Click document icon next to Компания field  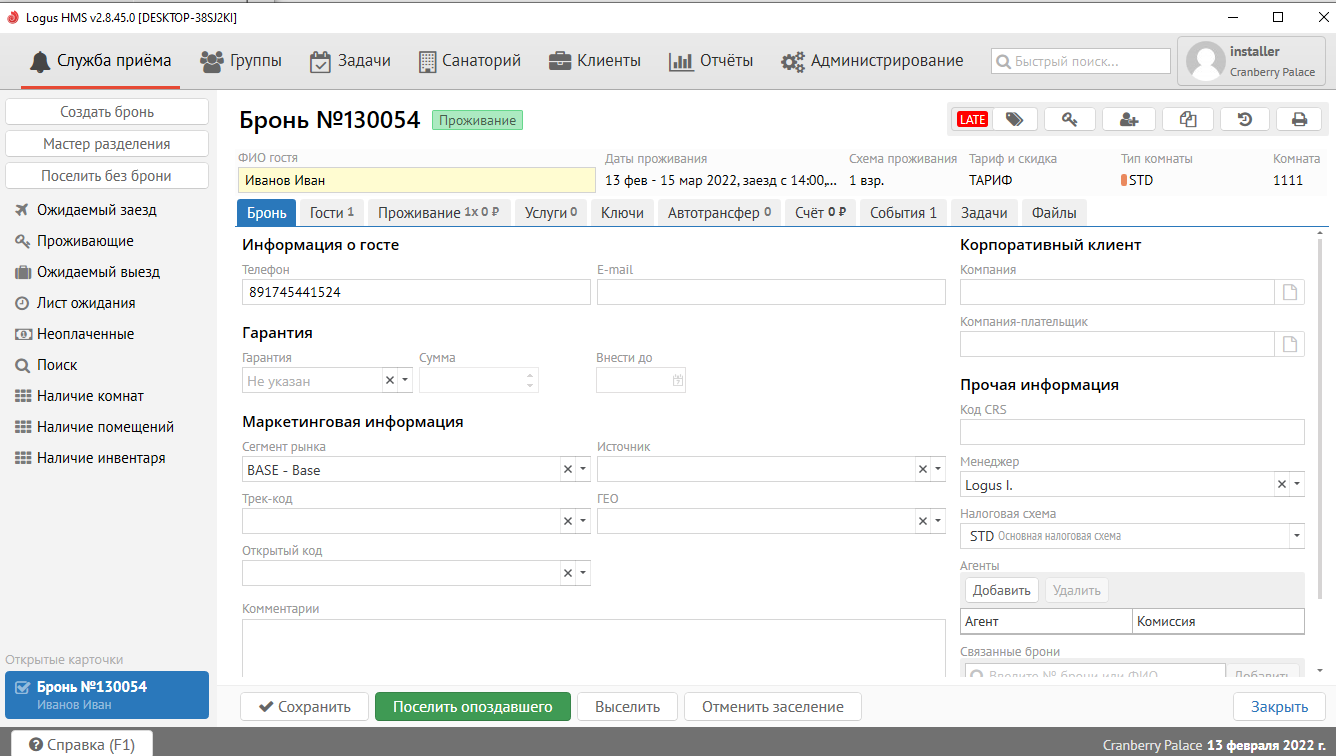(x=1291, y=292)
